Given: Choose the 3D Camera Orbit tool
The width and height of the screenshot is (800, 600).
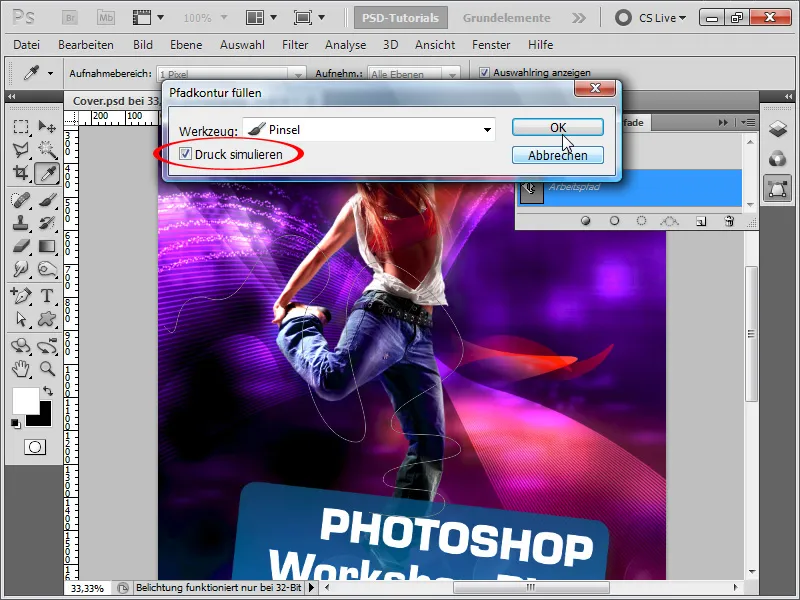Looking at the screenshot, I should 47,346.
